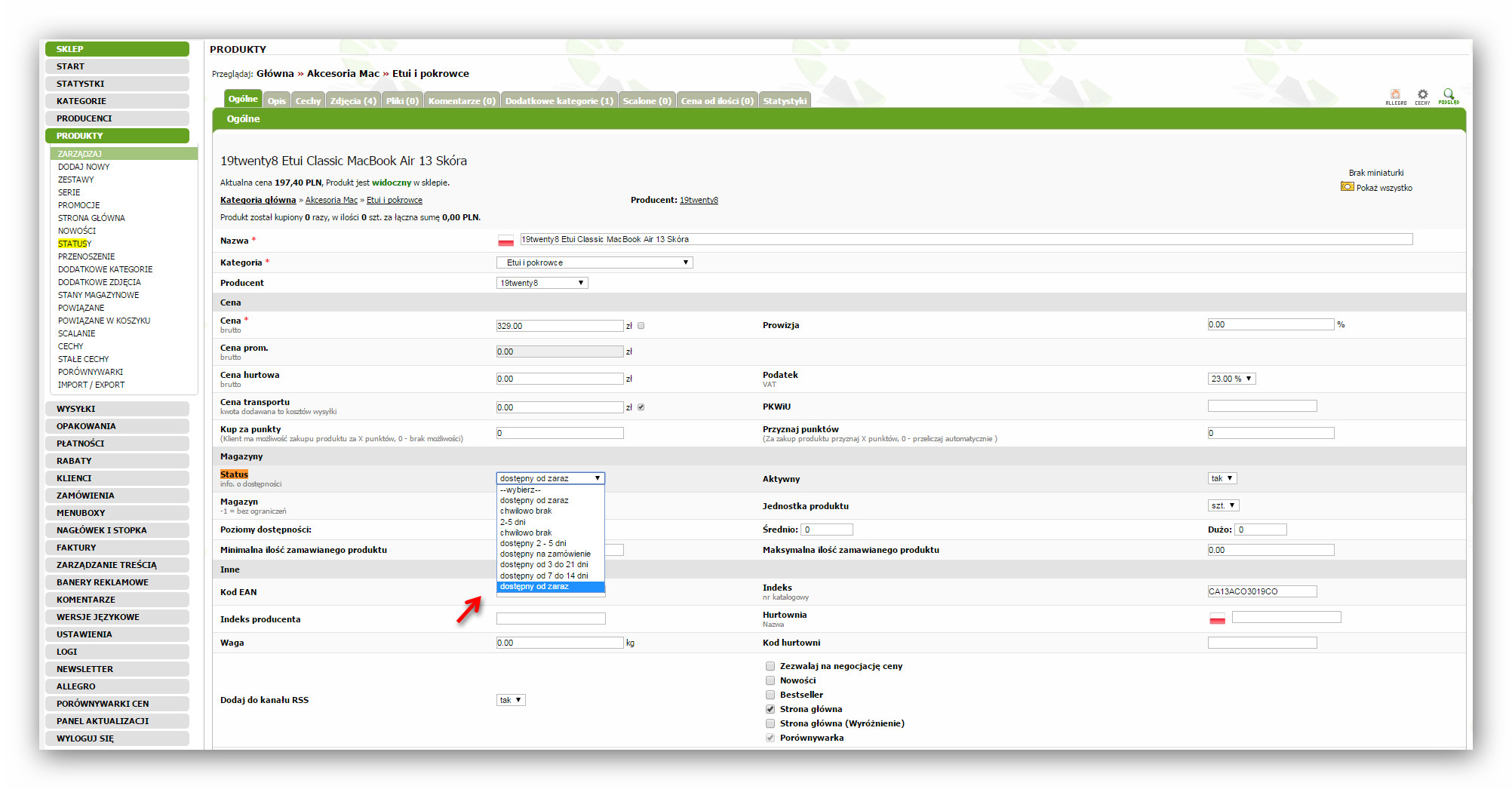
Task: Open the Jednostka produktu dropdown
Action: pyautogui.click(x=1223, y=505)
